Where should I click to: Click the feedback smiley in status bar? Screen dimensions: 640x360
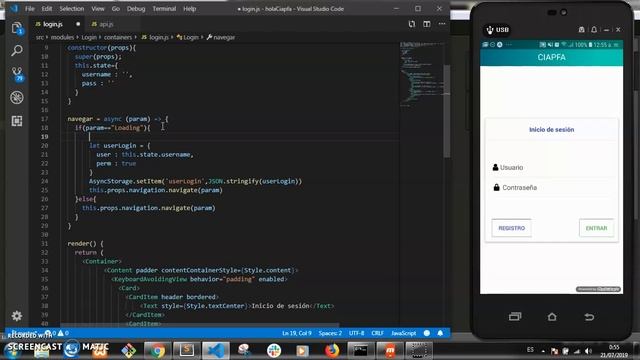[427, 333]
